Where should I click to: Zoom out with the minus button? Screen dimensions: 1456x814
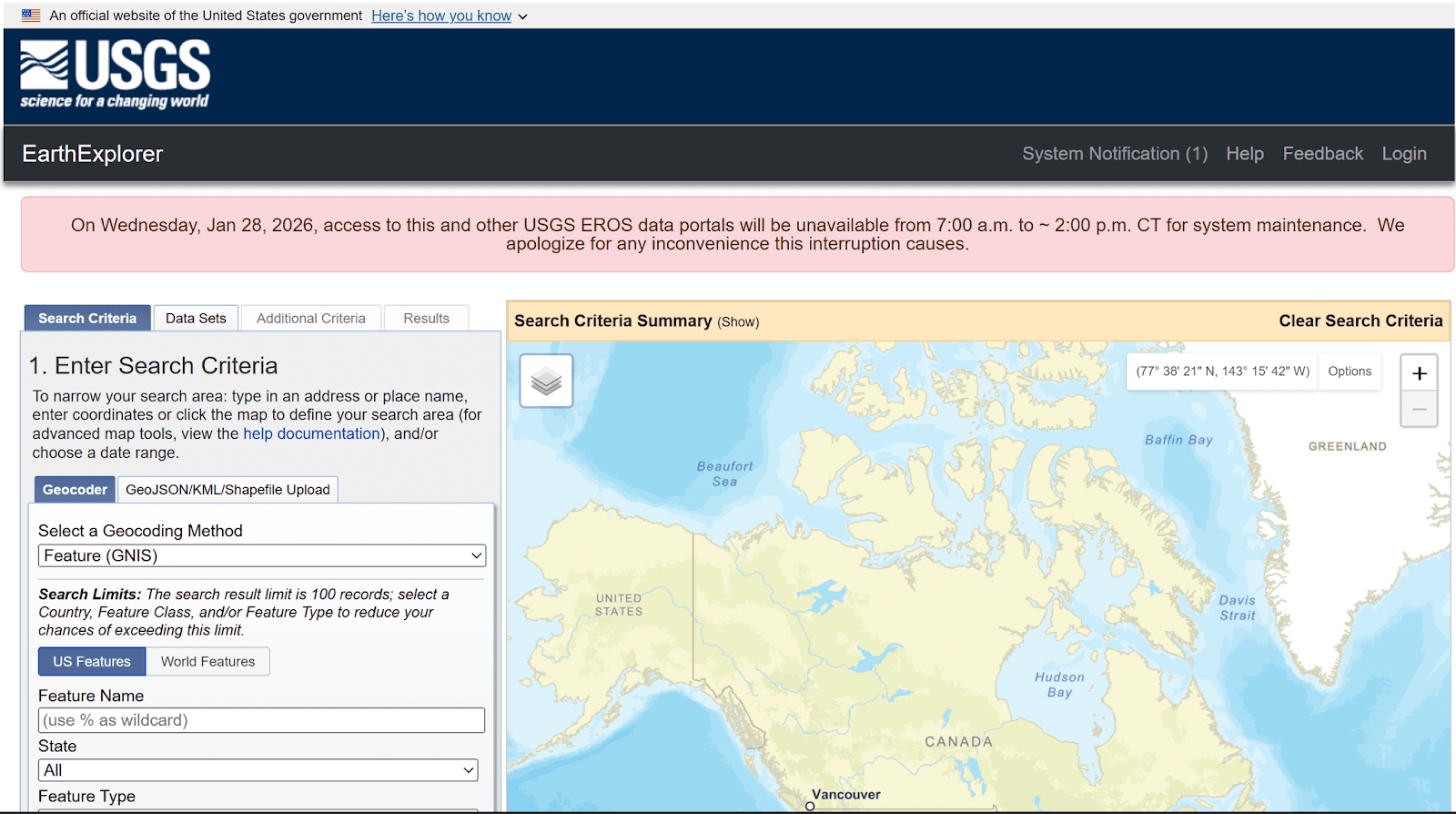tap(1419, 409)
